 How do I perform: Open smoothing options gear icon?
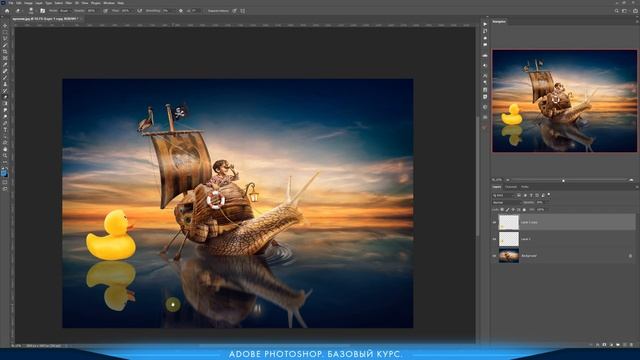tap(181, 11)
